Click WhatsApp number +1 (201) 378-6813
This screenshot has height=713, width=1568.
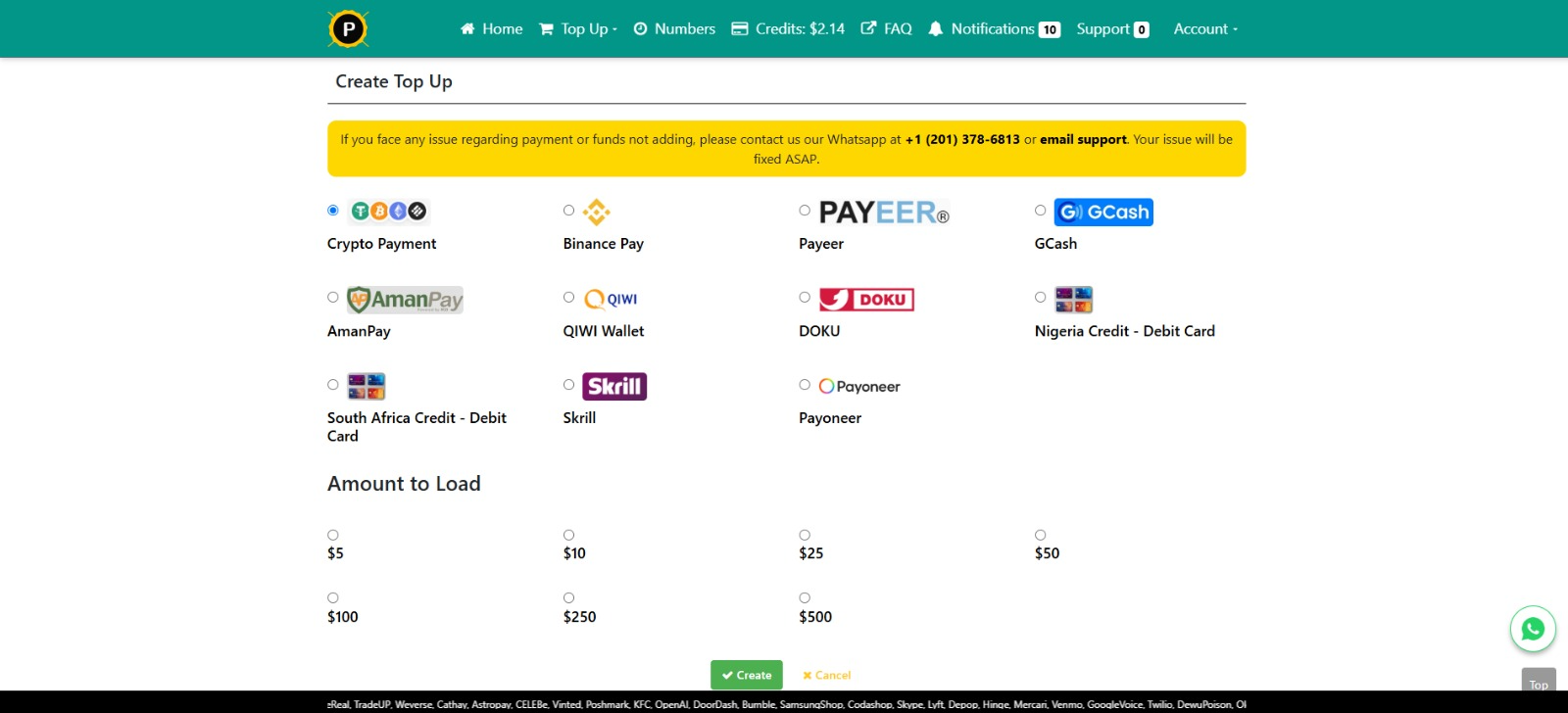(962, 139)
